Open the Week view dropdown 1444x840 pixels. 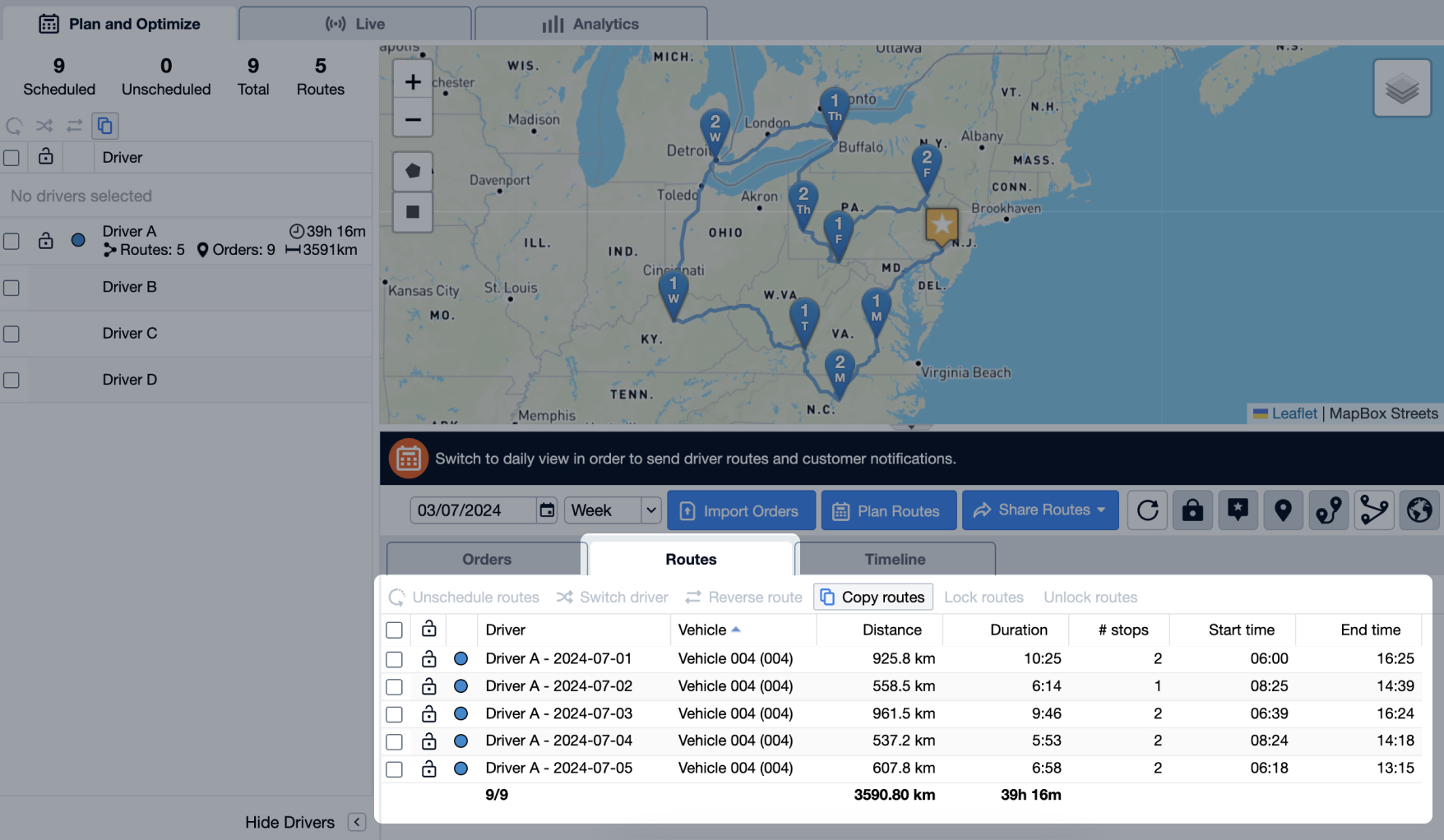pyautogui.click(x=612, y=510)
